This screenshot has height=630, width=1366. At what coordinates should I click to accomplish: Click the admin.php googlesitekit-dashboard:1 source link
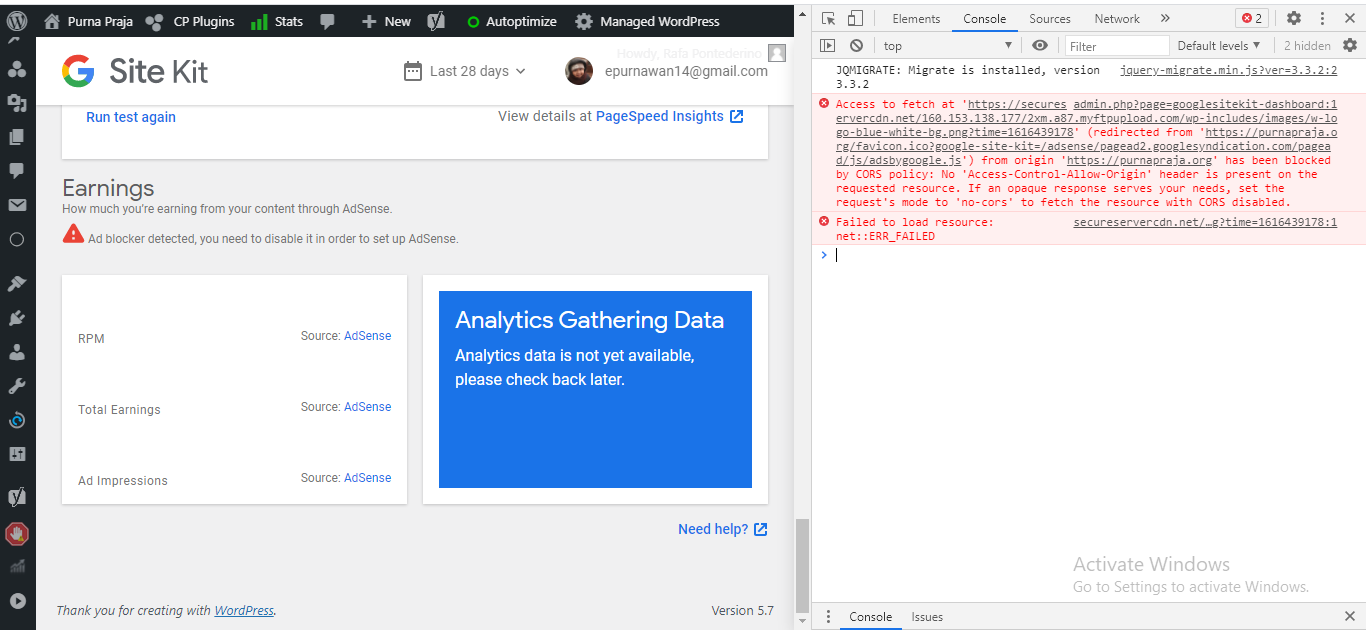1206,104
